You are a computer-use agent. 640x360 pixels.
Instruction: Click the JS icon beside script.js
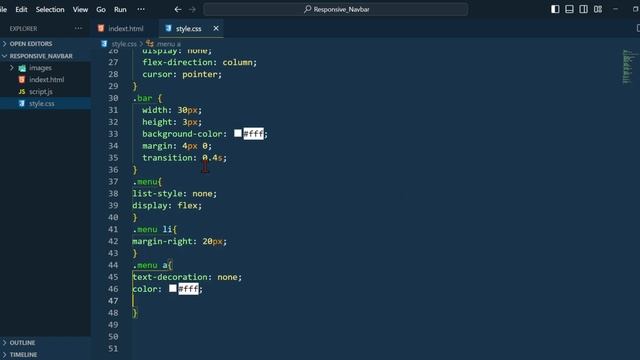coord(22,91)
